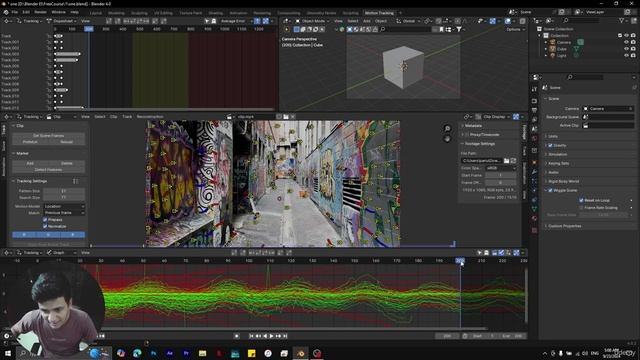The image size is (640, 360).
Task: Click the Pattern Size value field
Action: coord(64,191)
